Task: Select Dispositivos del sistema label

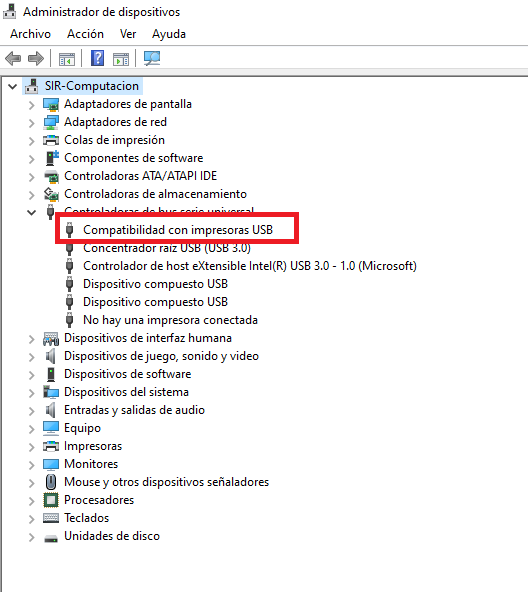Action: click(127, 392)
